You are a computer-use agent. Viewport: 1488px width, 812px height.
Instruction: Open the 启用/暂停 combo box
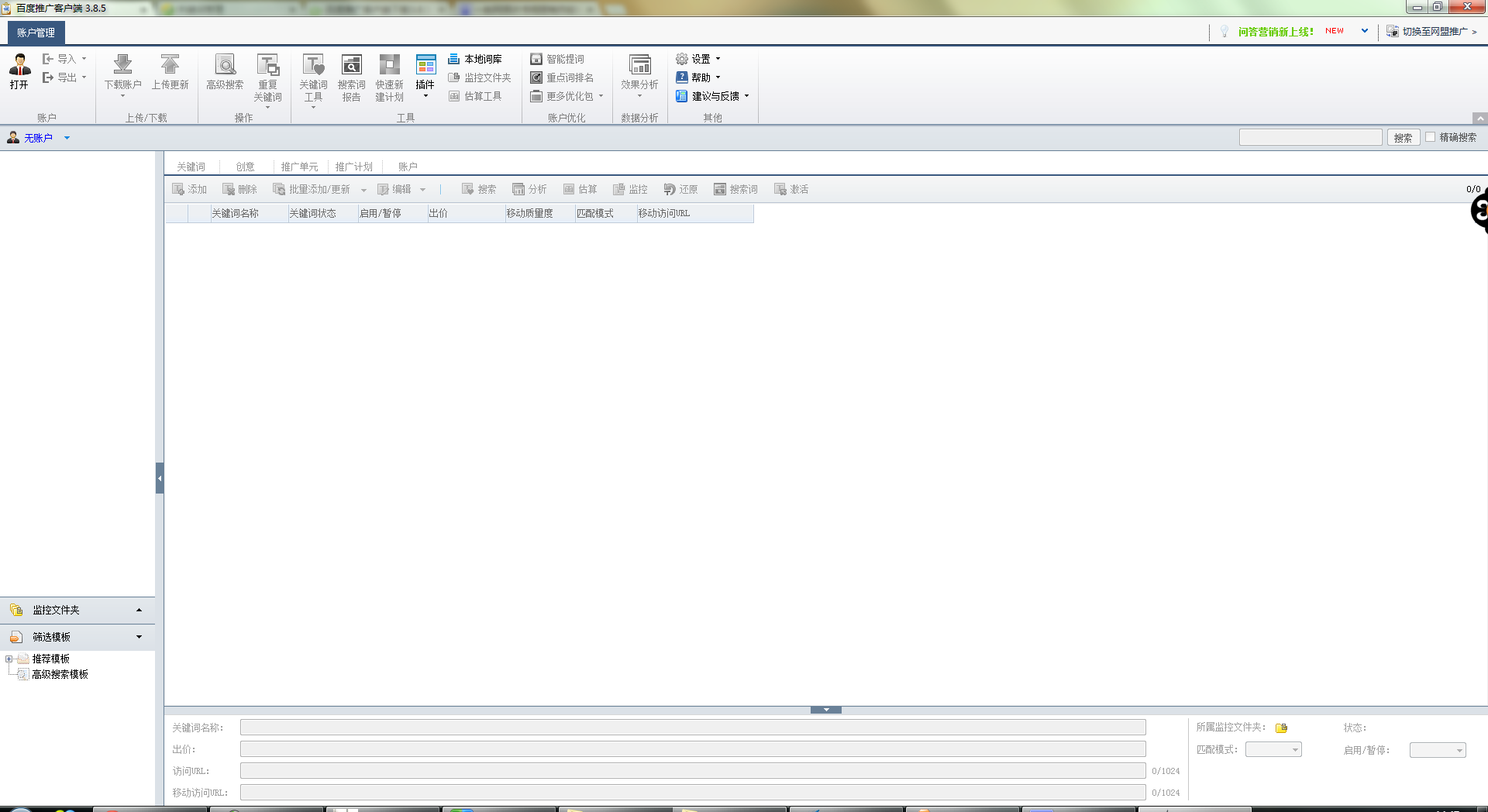pos(1438,749)
